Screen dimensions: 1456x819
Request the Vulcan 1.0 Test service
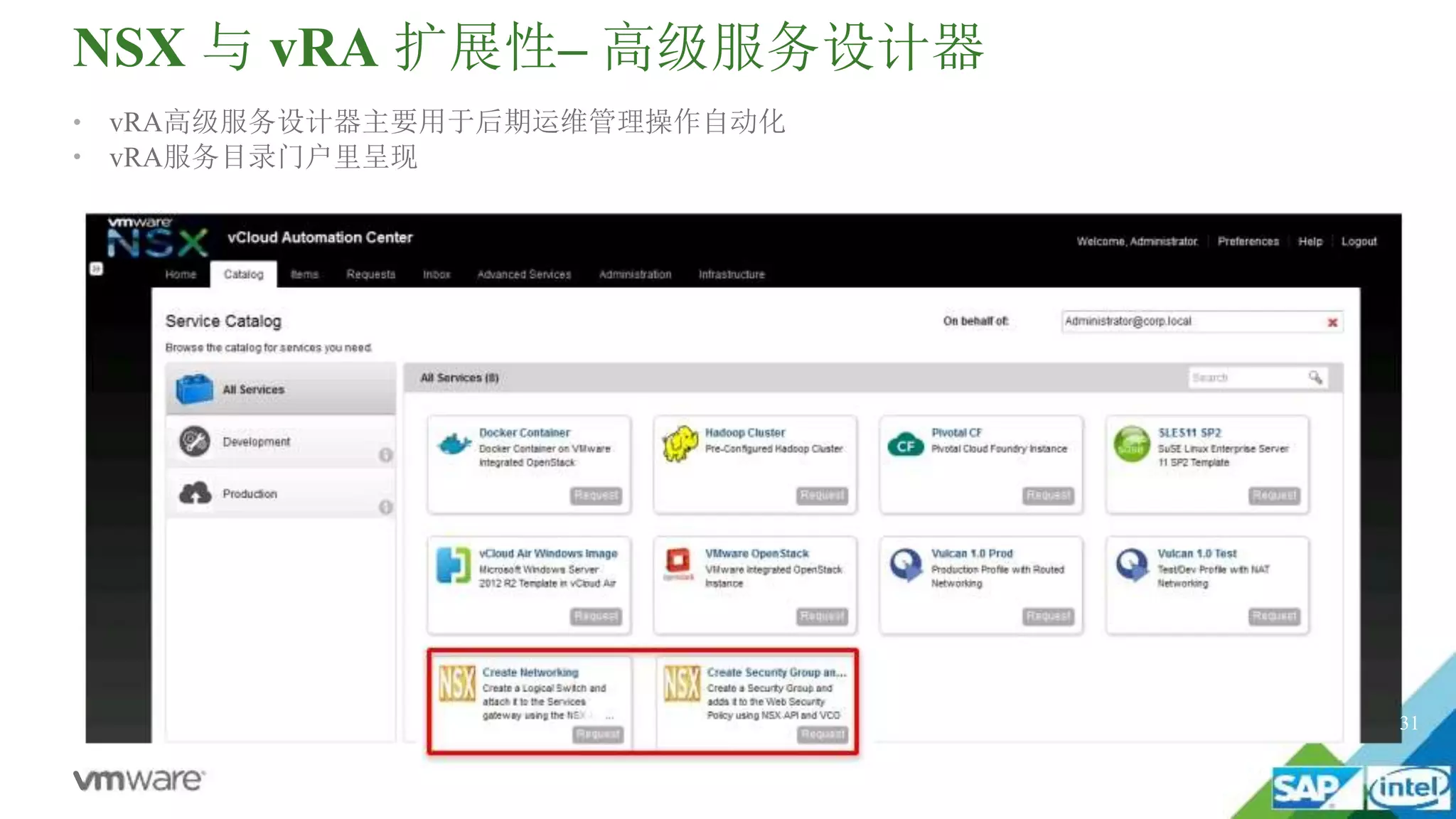coord(1275,616)
